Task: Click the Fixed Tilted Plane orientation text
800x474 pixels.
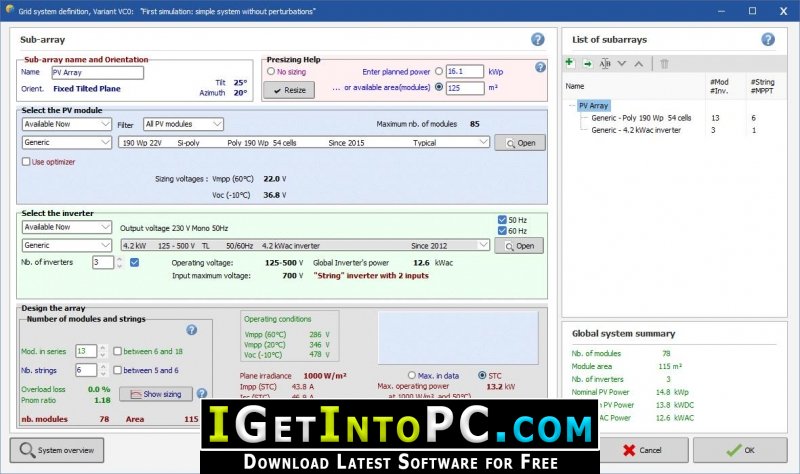Action: pos(87,88)
